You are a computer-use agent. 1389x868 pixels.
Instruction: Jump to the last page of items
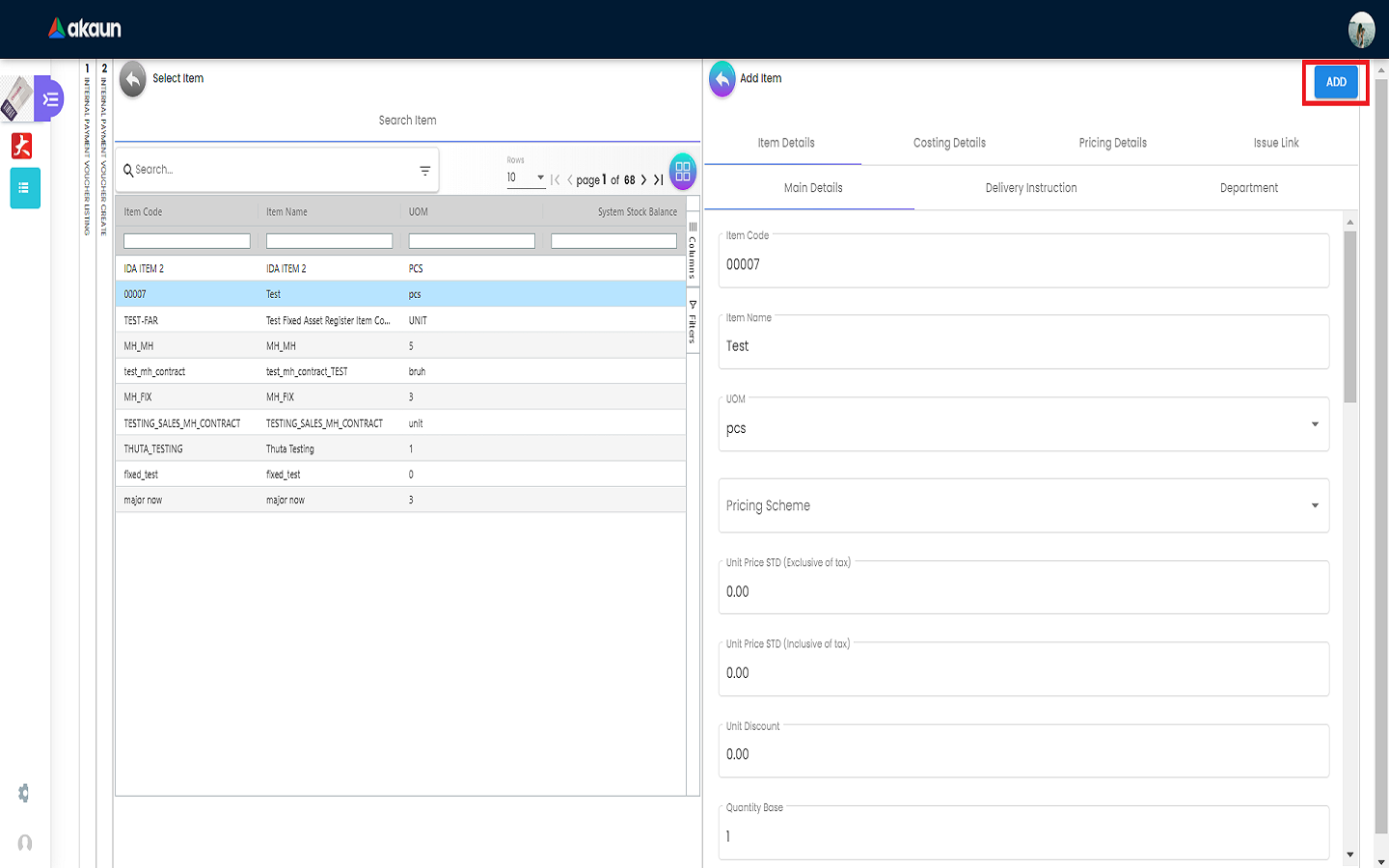658,179
